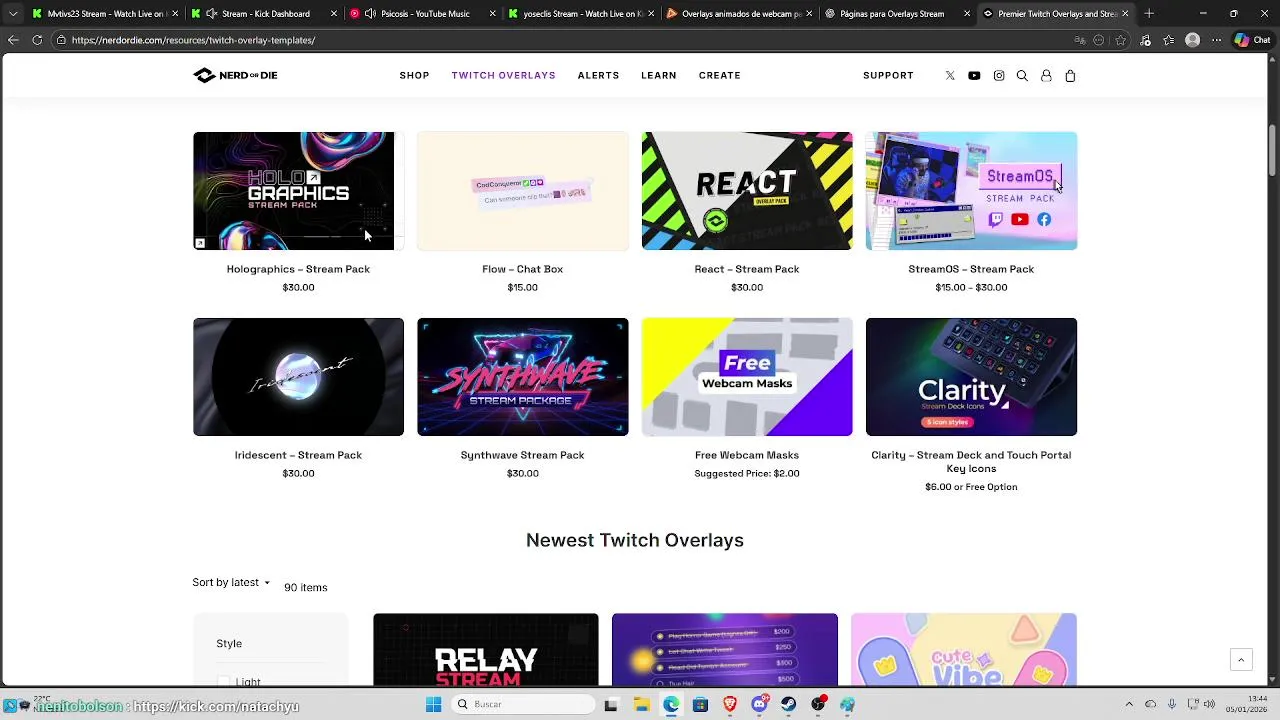This screenshot has height=720, width=1280.
Task: Open Holographics – Stream Pack link
Action: 298,269
